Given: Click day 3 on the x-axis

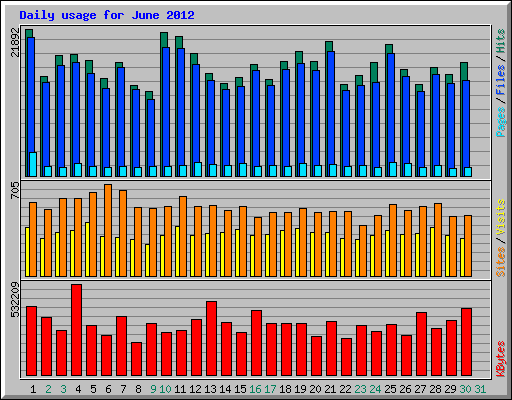Looking at the screenshot, I should [63, 389].
